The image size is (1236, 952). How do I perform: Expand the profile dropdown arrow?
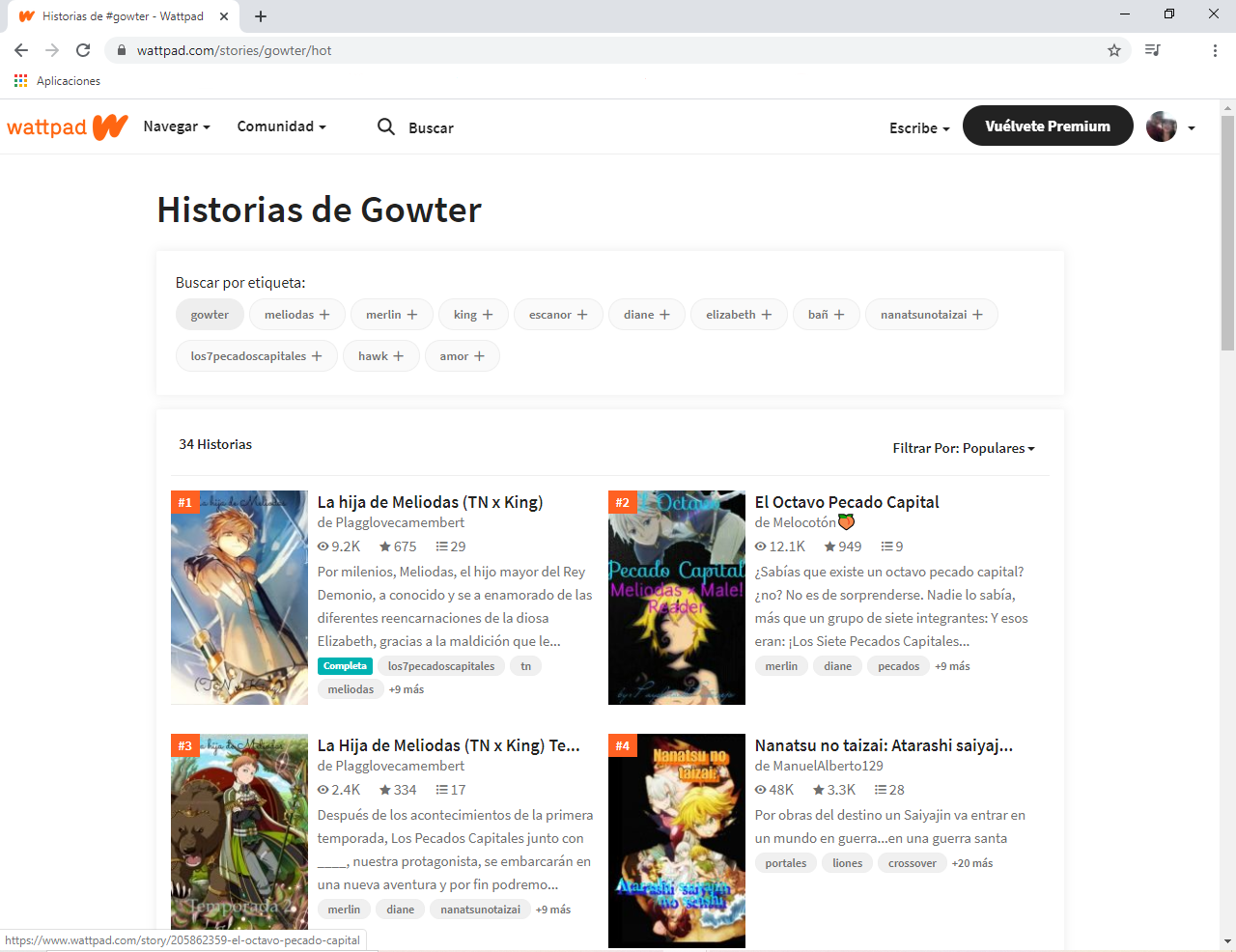tap(1192, 127)
